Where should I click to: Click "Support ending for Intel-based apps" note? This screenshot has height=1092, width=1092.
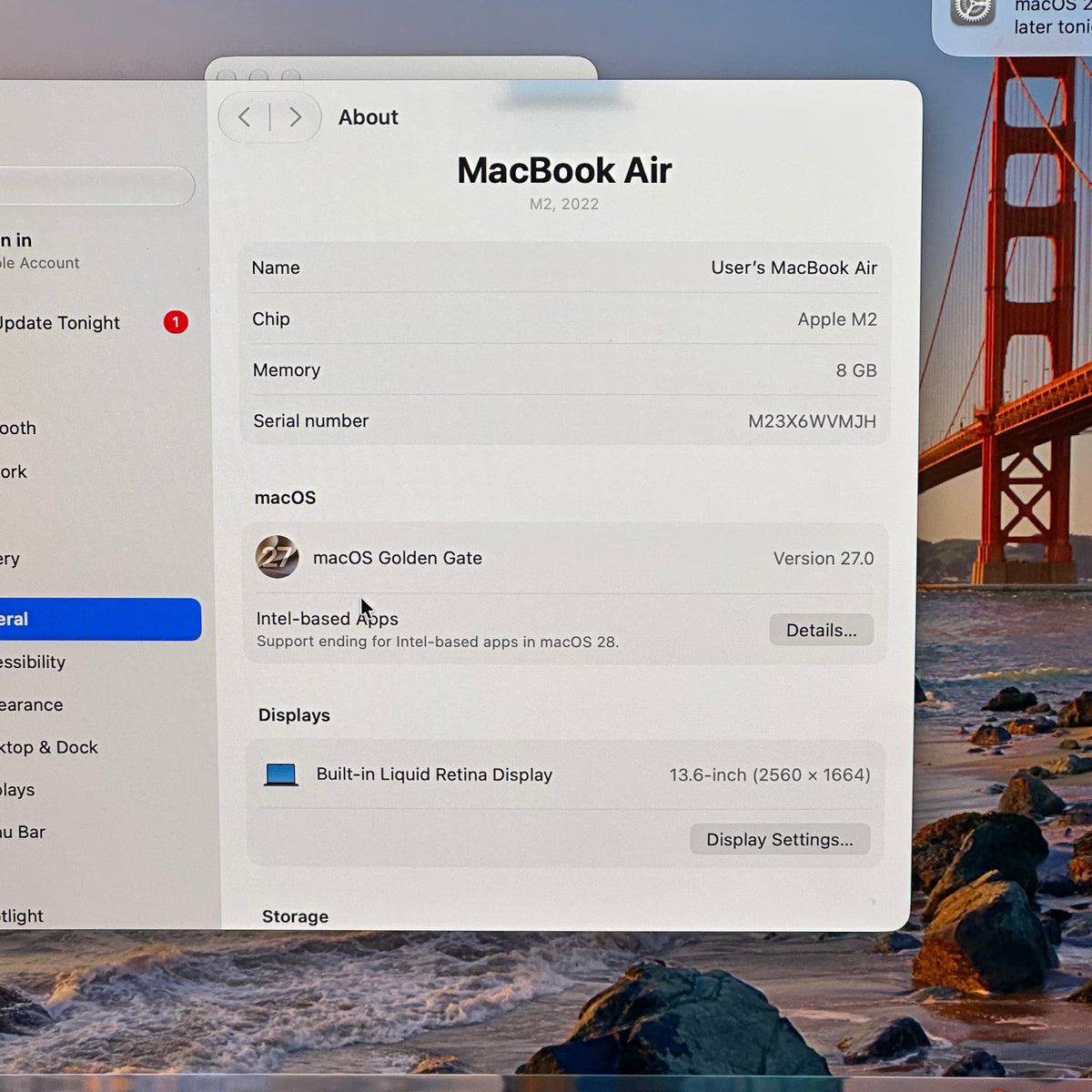point(438,642)
